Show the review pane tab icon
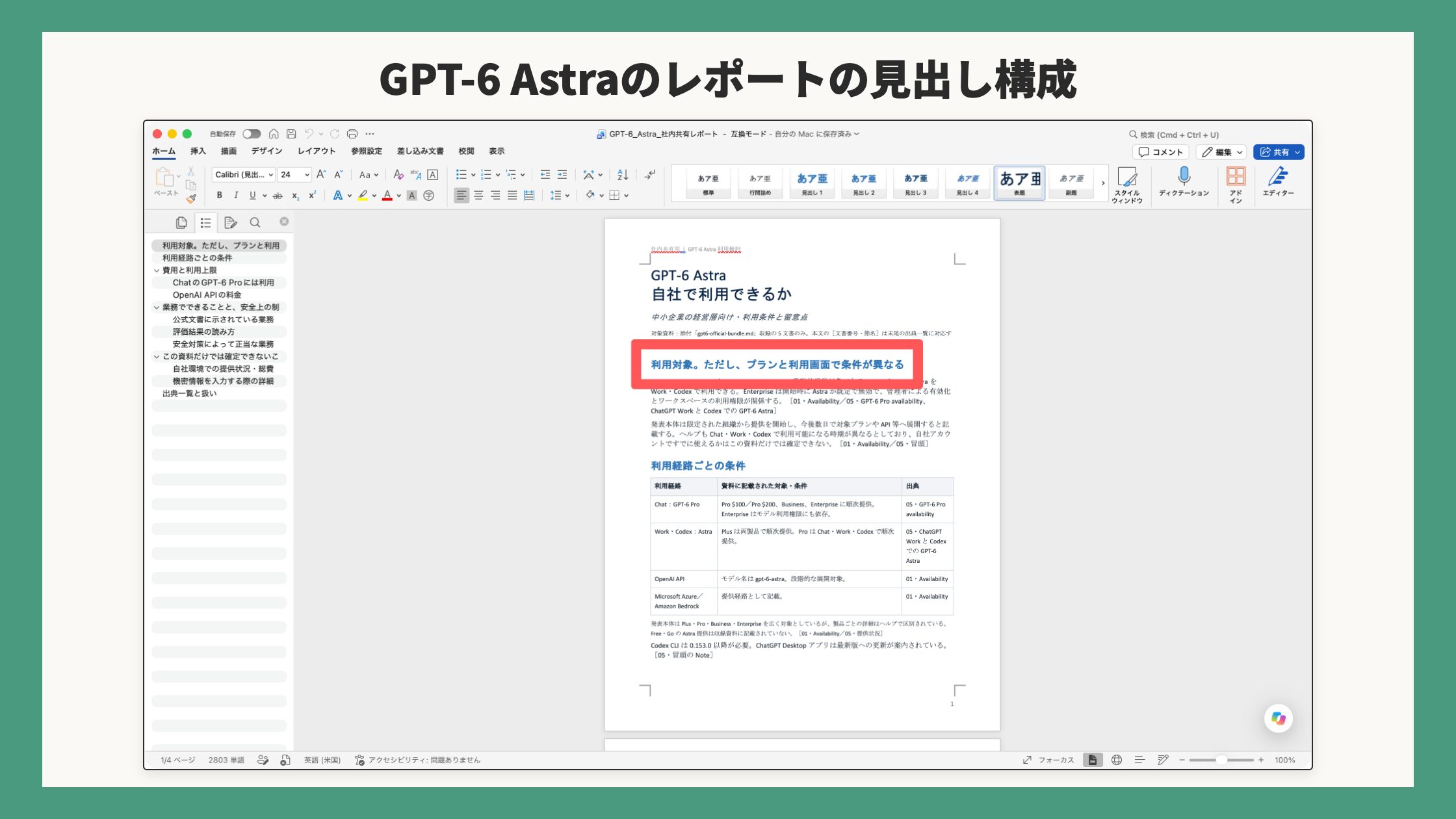This screenshot has width=1456, height=819. [x=230, y=223]
